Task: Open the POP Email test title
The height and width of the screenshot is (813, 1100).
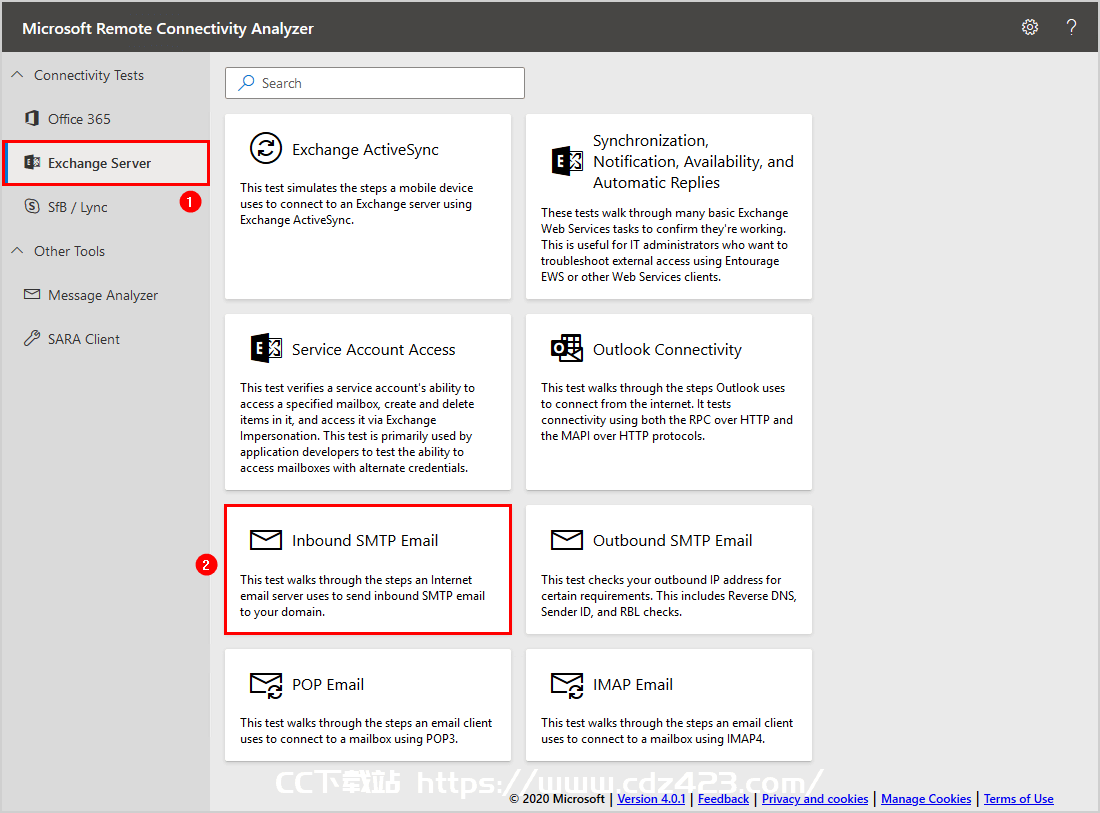Action: click(328, 685)
